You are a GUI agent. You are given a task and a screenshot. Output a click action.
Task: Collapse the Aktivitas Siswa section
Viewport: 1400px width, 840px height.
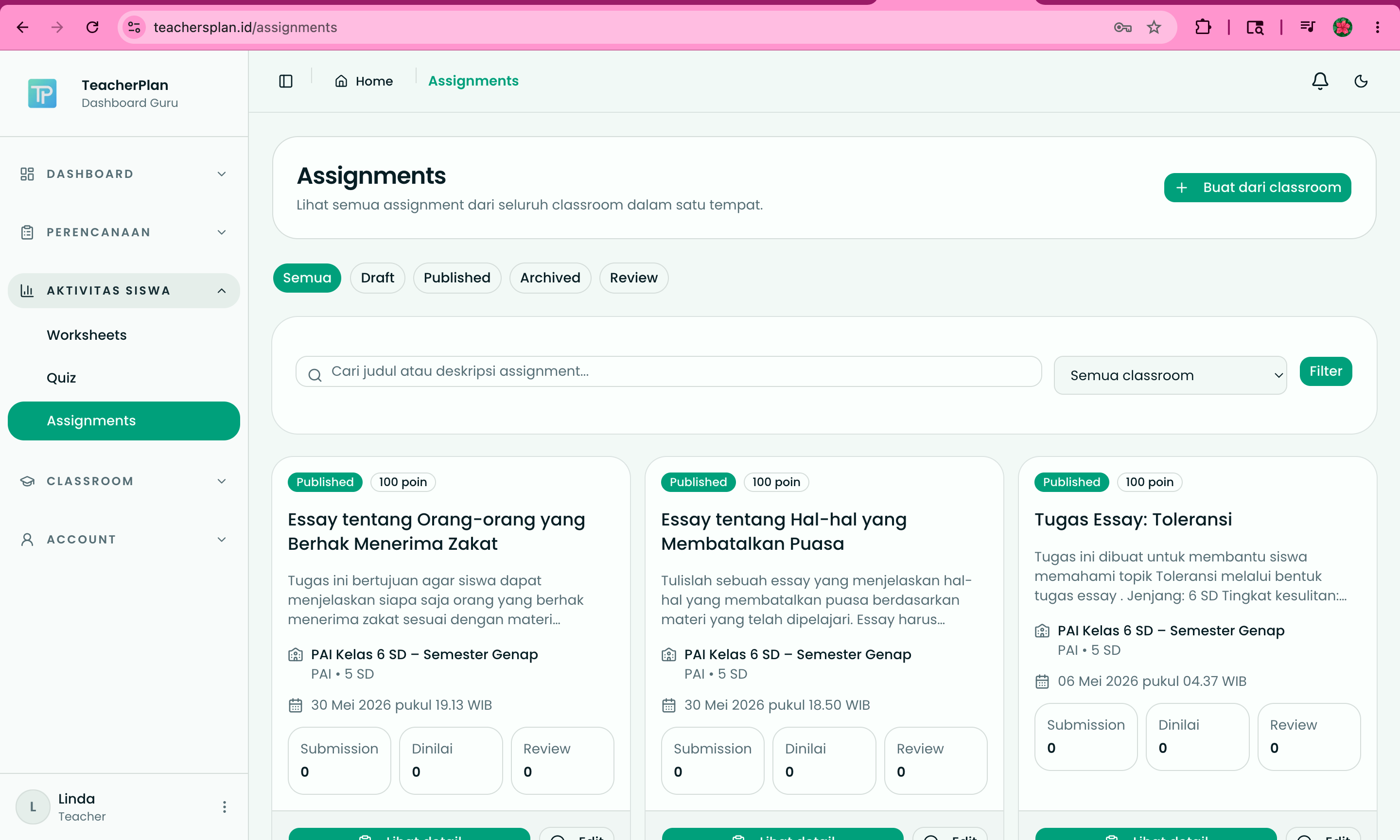pos(124,290)
